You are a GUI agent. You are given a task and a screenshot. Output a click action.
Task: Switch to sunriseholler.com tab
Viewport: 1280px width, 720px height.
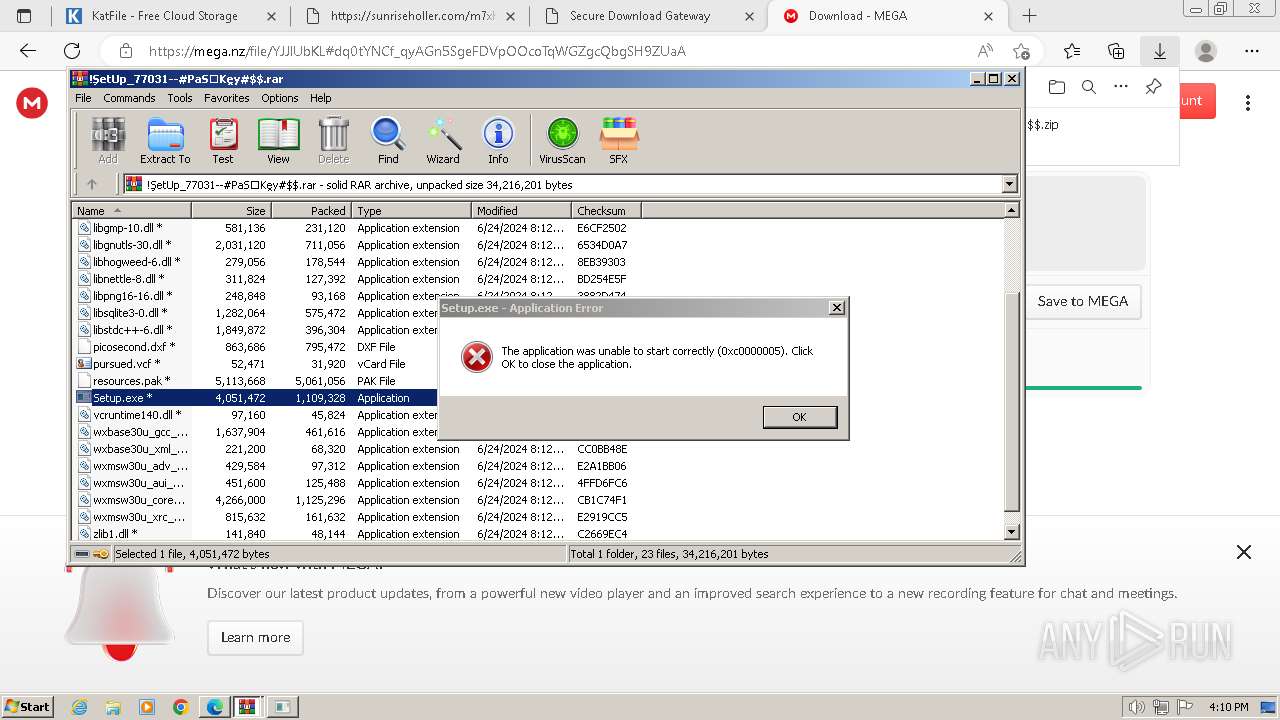coord(411,16)
